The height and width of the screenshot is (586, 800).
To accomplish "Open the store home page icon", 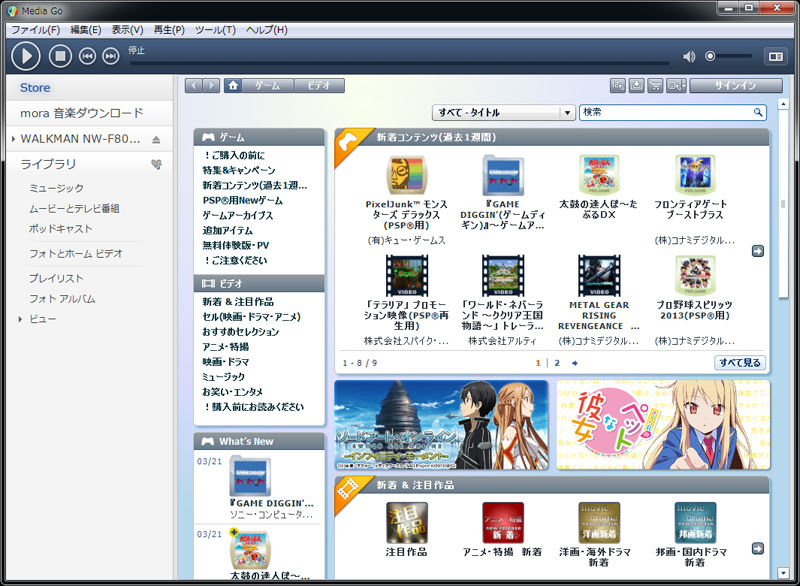I will click(x=233, y=85).
